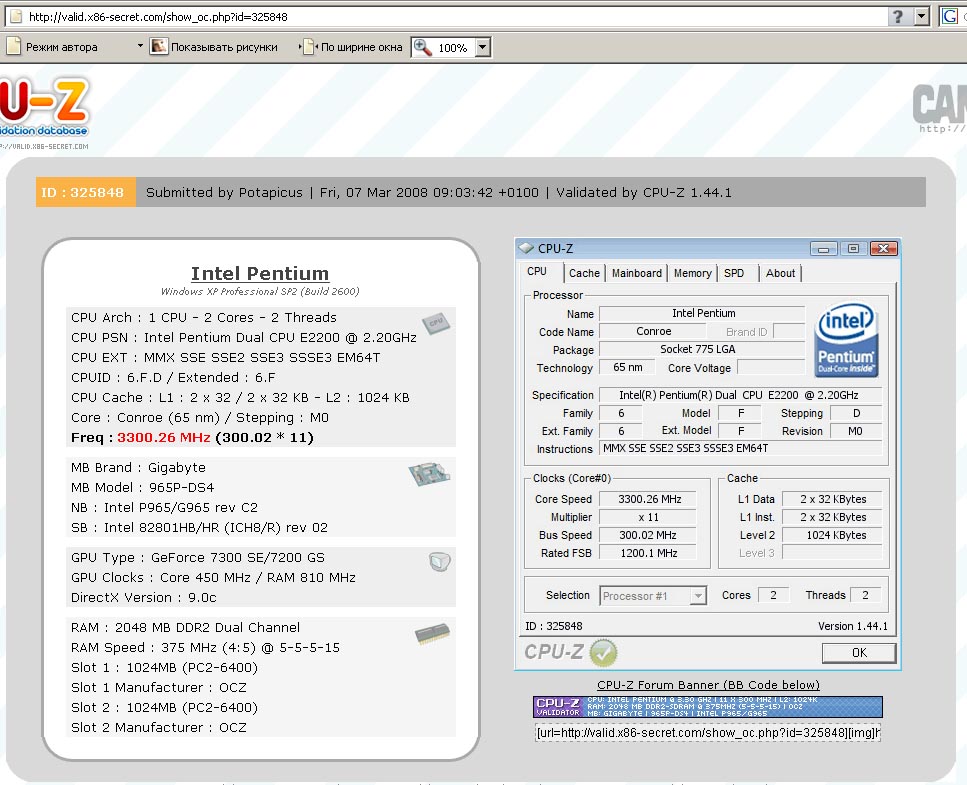Click 'RAM Speed : 375 MHz (4:5)' line

coord(205,647)
